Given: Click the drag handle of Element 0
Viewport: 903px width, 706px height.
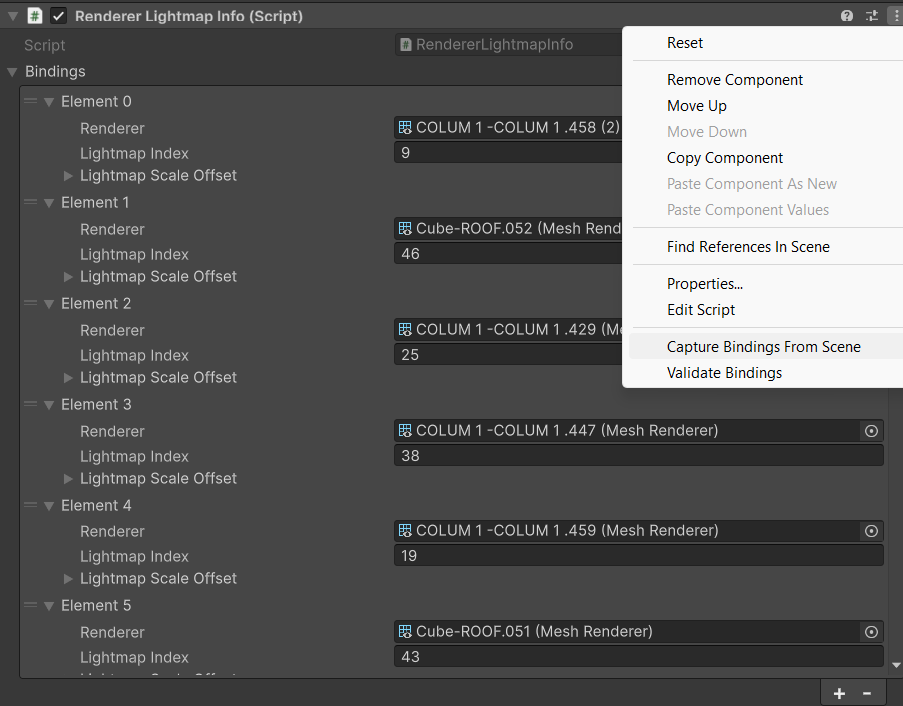Looking at the screenshot, I should (x=31, y=101).
